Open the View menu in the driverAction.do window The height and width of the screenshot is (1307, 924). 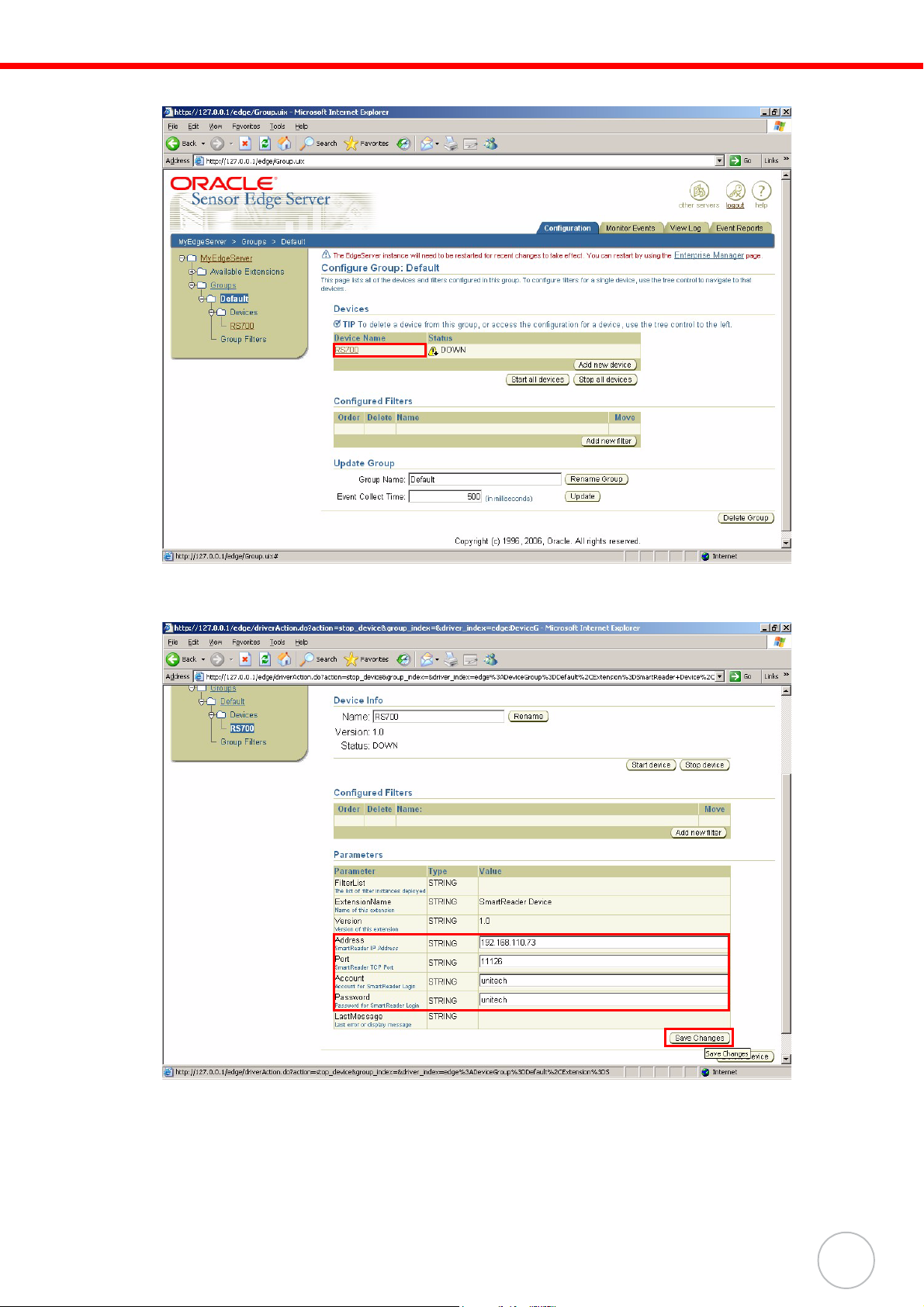pos(216,642)
